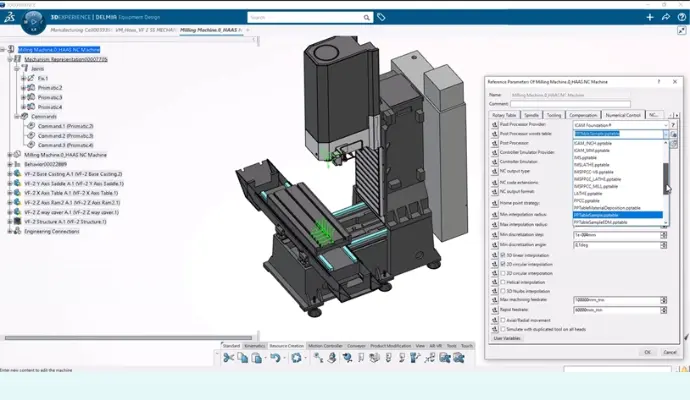The height and width of the screenshot is (400, 690).
Task: Click the Copy icon in the toolbar
Action: (x=242, y=358)
